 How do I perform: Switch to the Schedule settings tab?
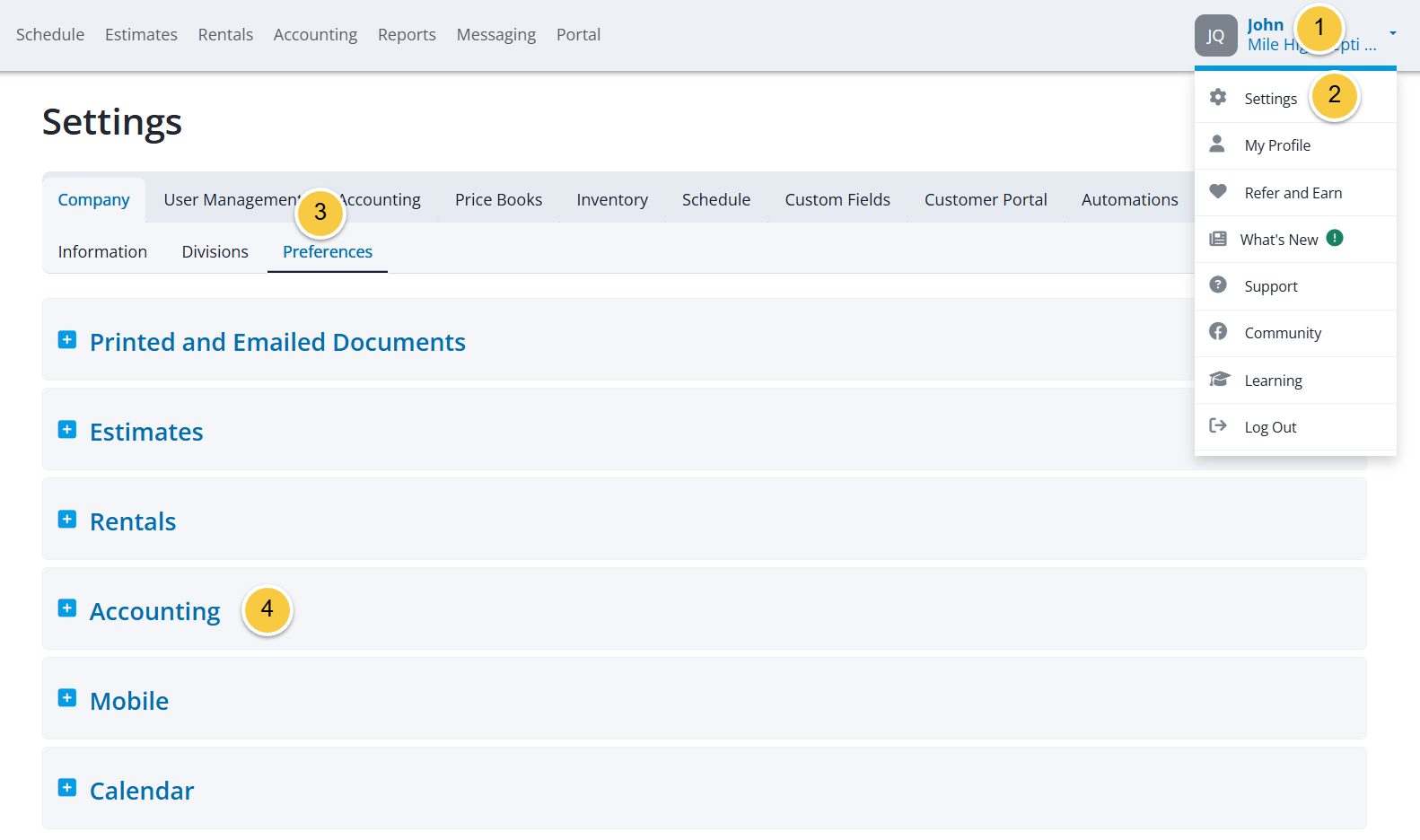point(716,199)
